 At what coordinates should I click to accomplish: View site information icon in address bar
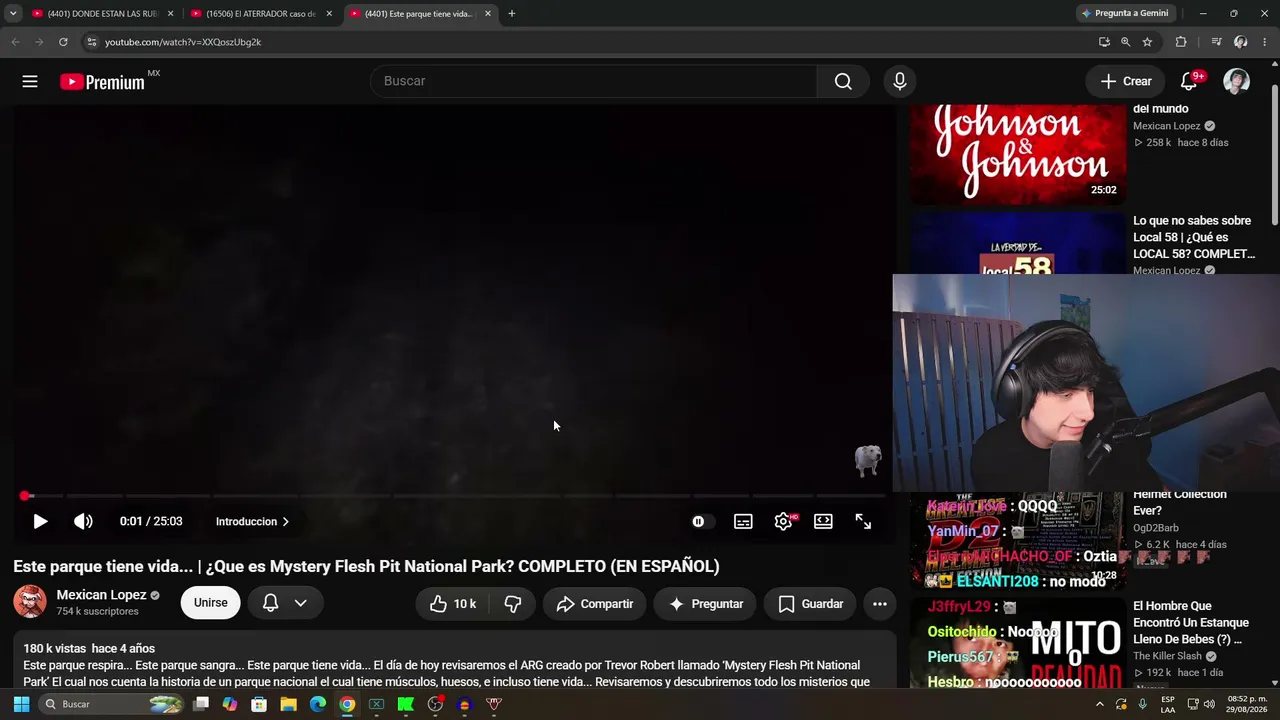pos(91,42)
